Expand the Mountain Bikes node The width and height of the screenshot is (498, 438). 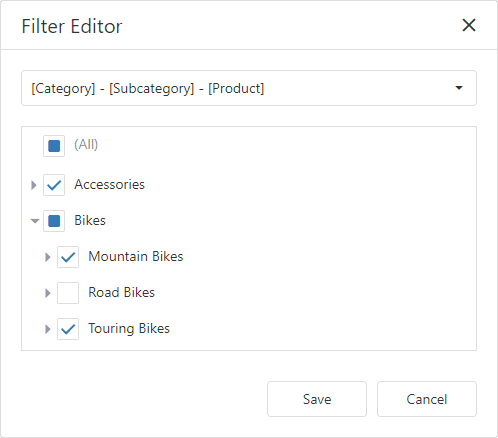tap(48, 257)
